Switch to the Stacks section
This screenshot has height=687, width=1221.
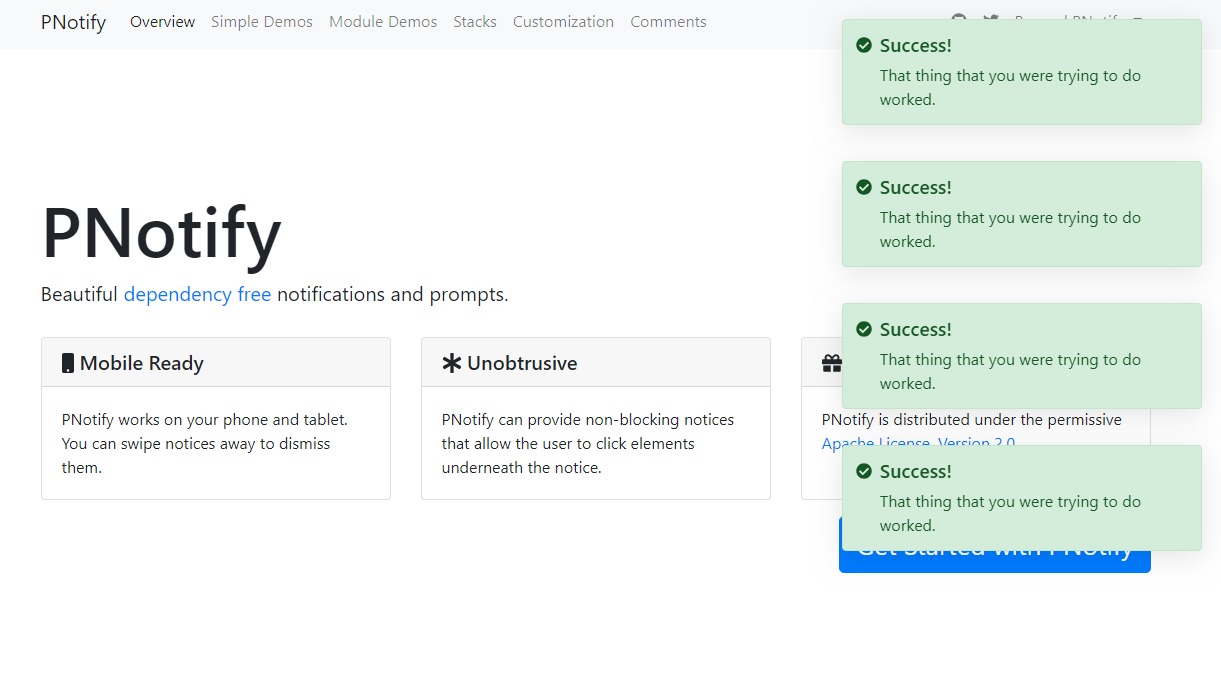click(x=475, y=22)
